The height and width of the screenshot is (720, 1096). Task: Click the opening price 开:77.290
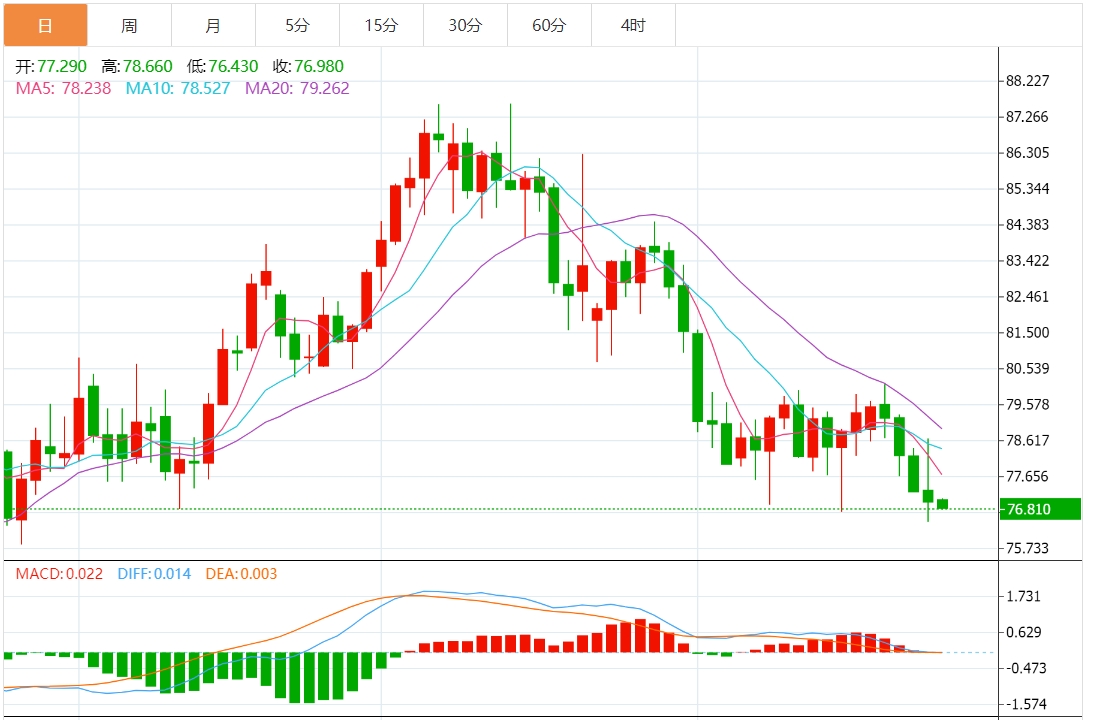pyautogui.click(x=51, y=66)
